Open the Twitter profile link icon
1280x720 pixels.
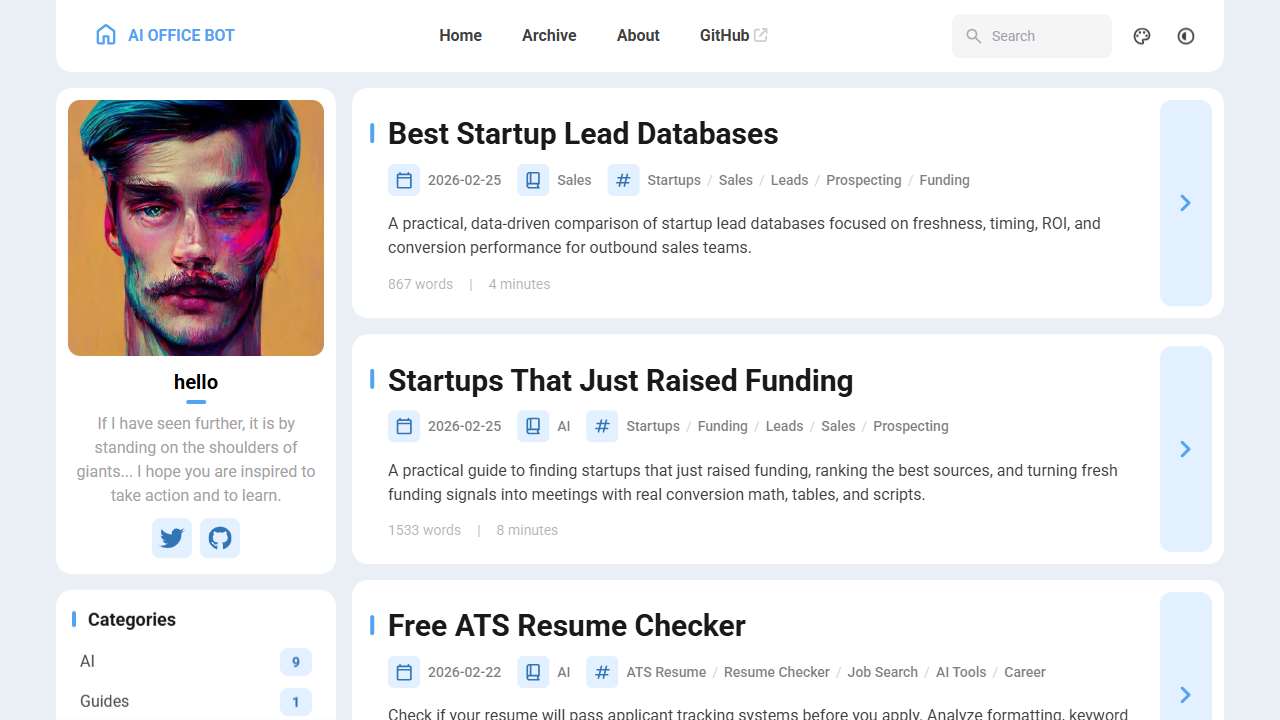pyautogui.click(x=172, y=538)
